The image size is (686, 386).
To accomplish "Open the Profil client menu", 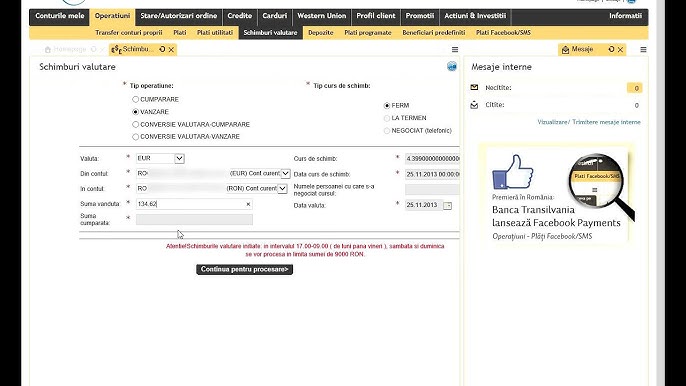I will 376,16.
